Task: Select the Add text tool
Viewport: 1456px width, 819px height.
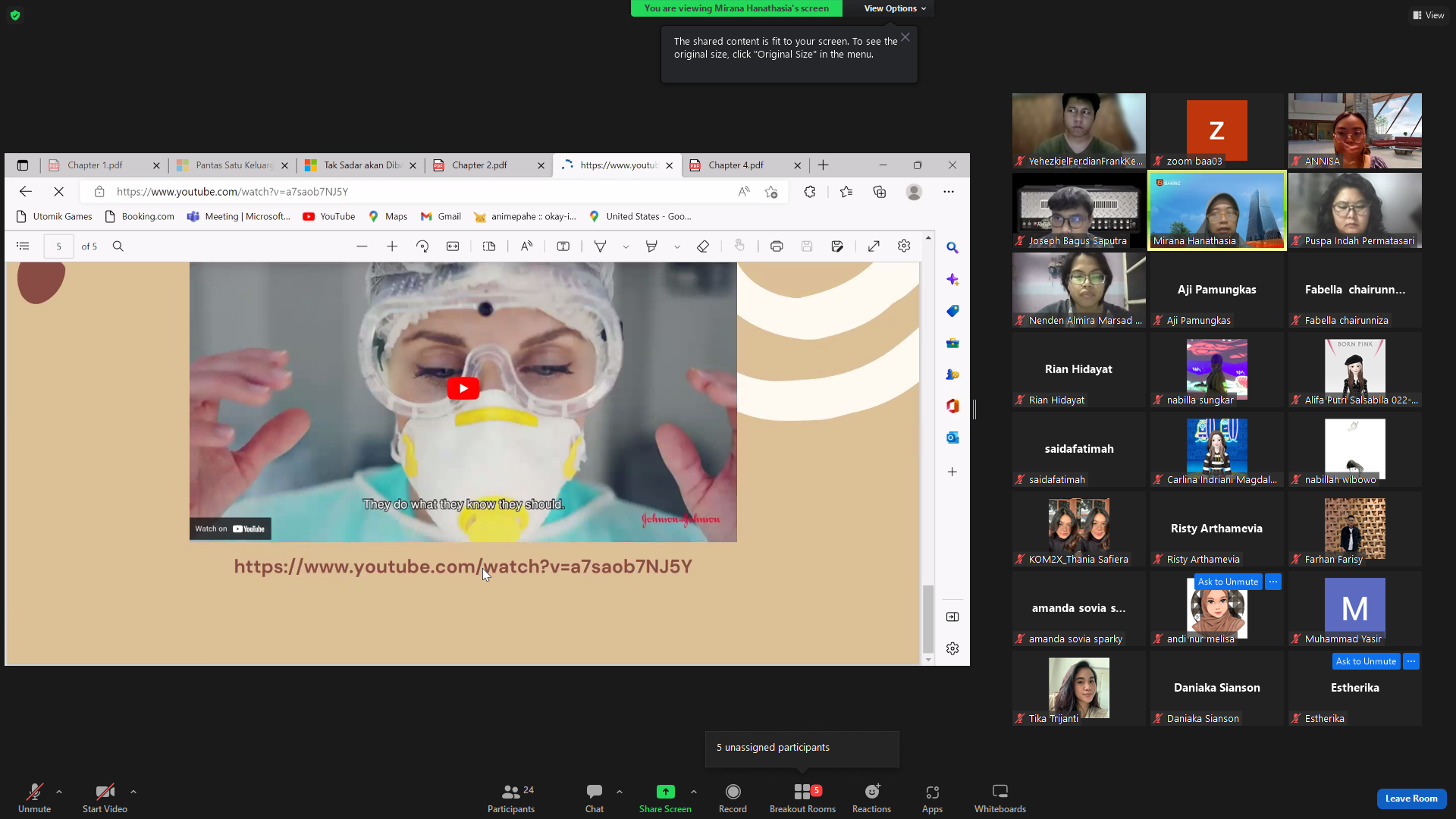Action: (x=563, y=246)
